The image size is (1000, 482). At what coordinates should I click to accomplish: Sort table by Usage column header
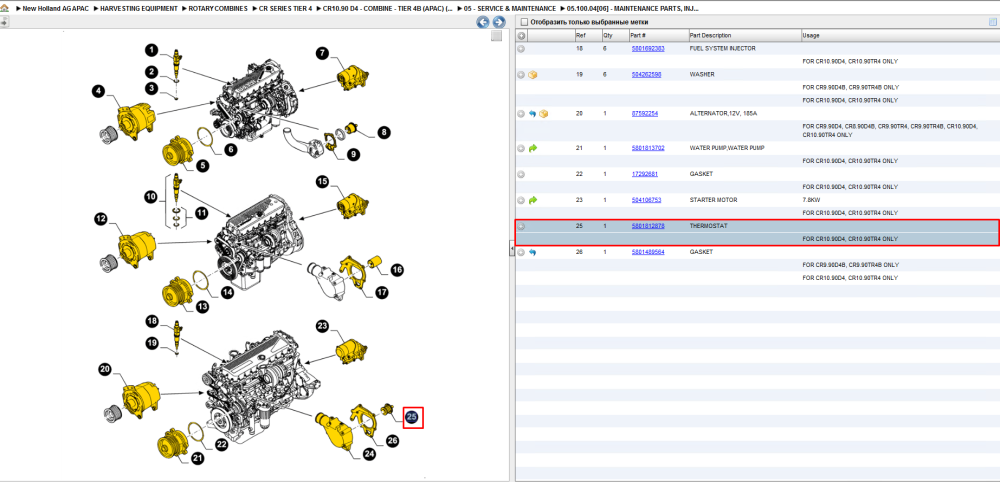pos(811,36)
